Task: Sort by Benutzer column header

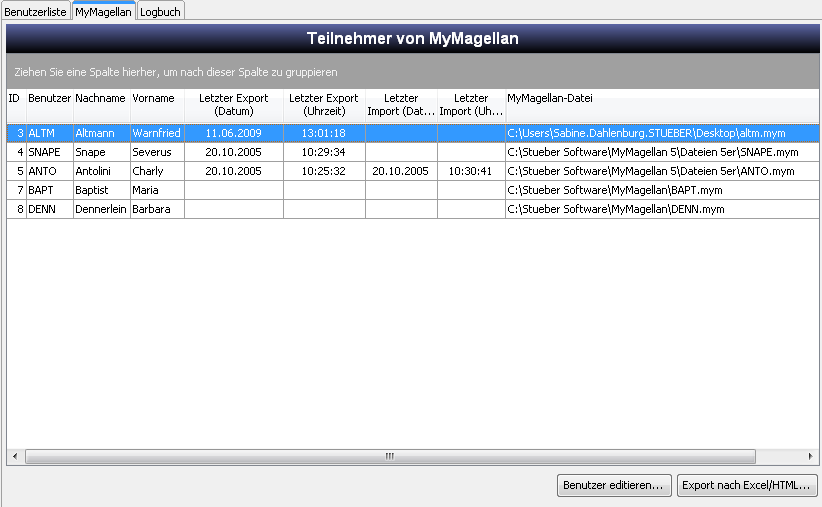Action: (50, 105)
